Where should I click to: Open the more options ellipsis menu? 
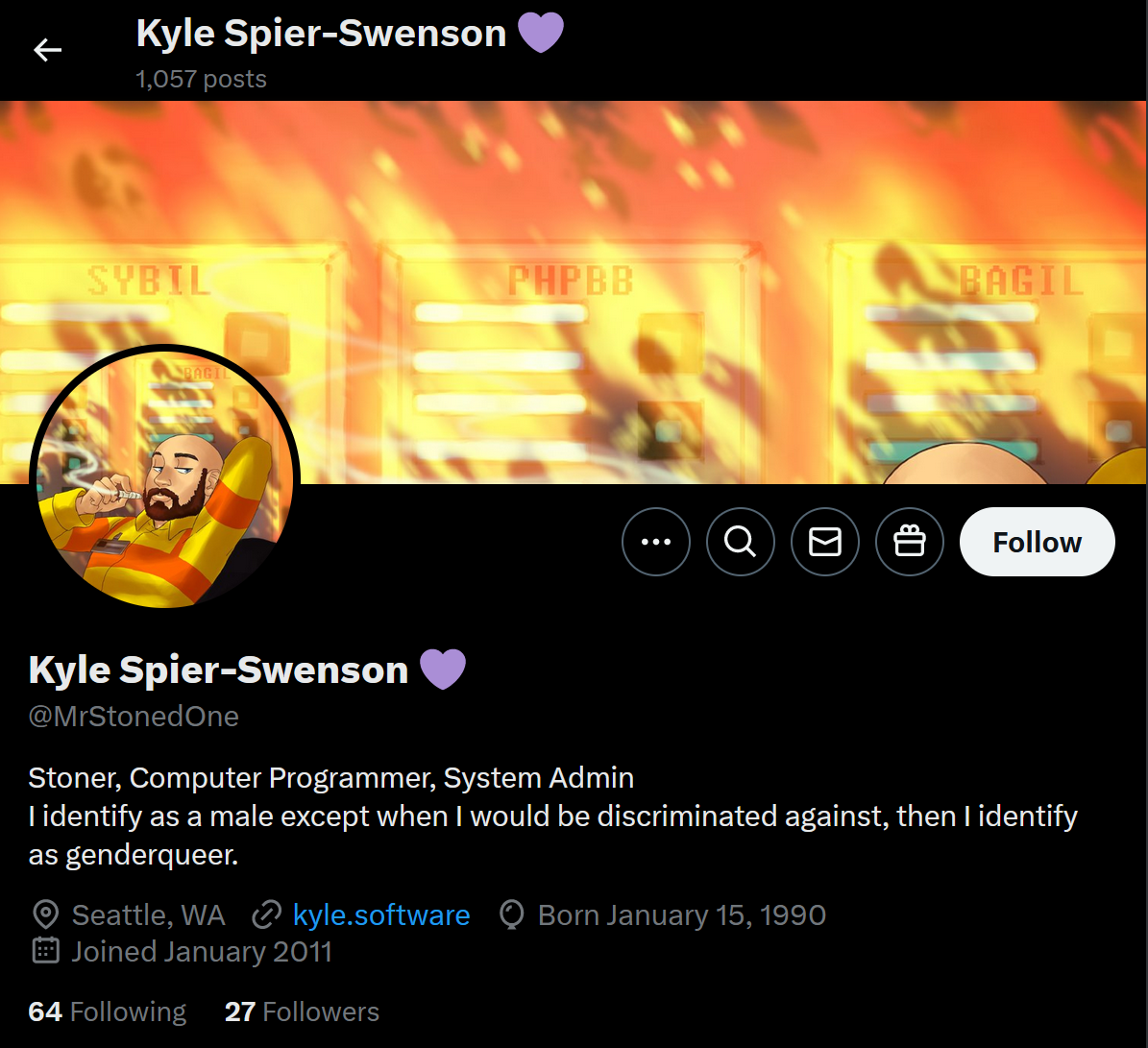pos(656,542)
